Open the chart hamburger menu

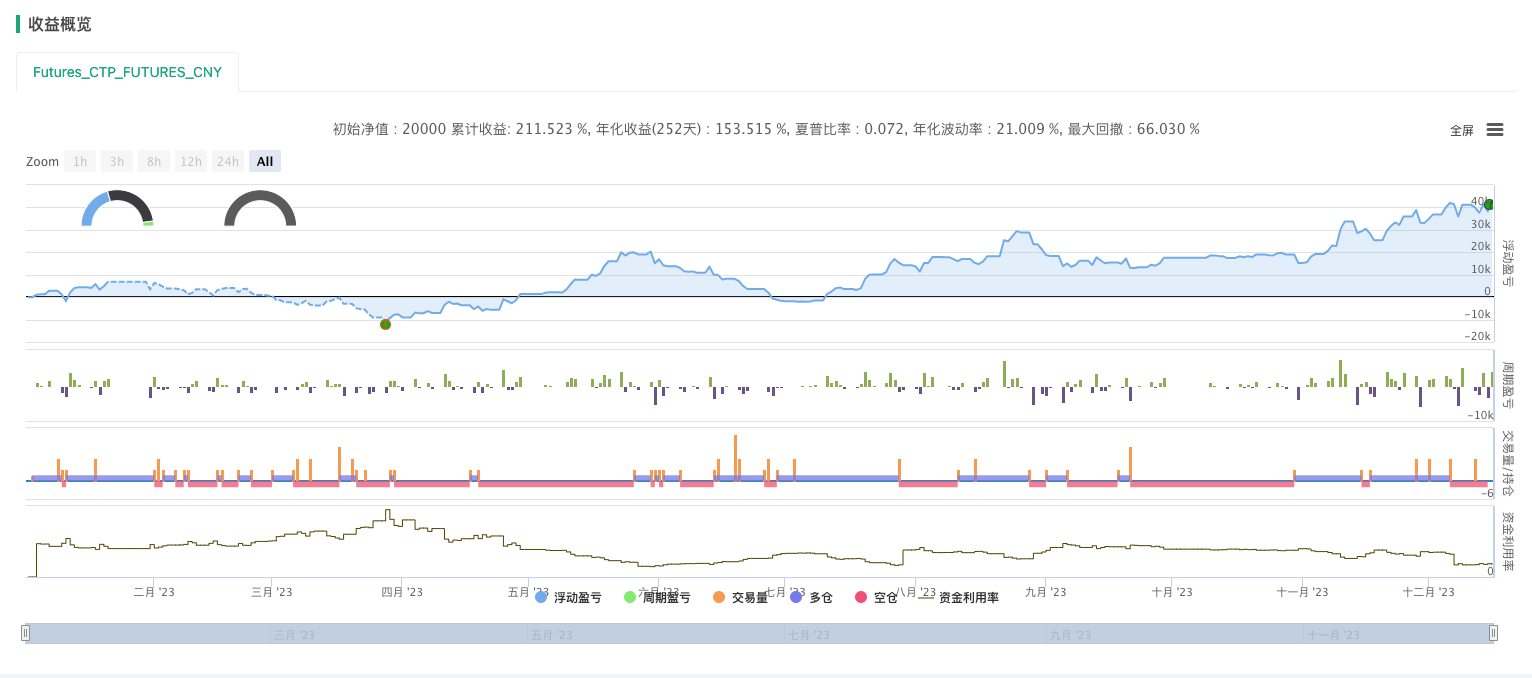(x=1494, y=130)
